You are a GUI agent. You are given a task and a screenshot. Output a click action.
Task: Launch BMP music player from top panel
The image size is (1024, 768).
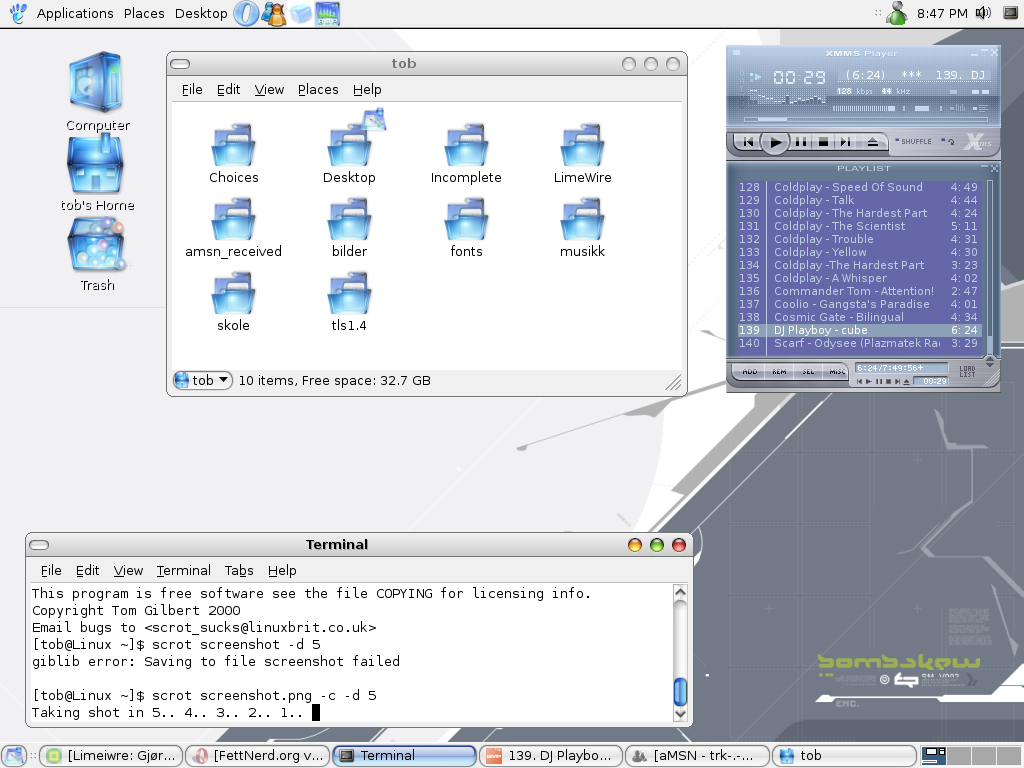[x=327, y=13]
